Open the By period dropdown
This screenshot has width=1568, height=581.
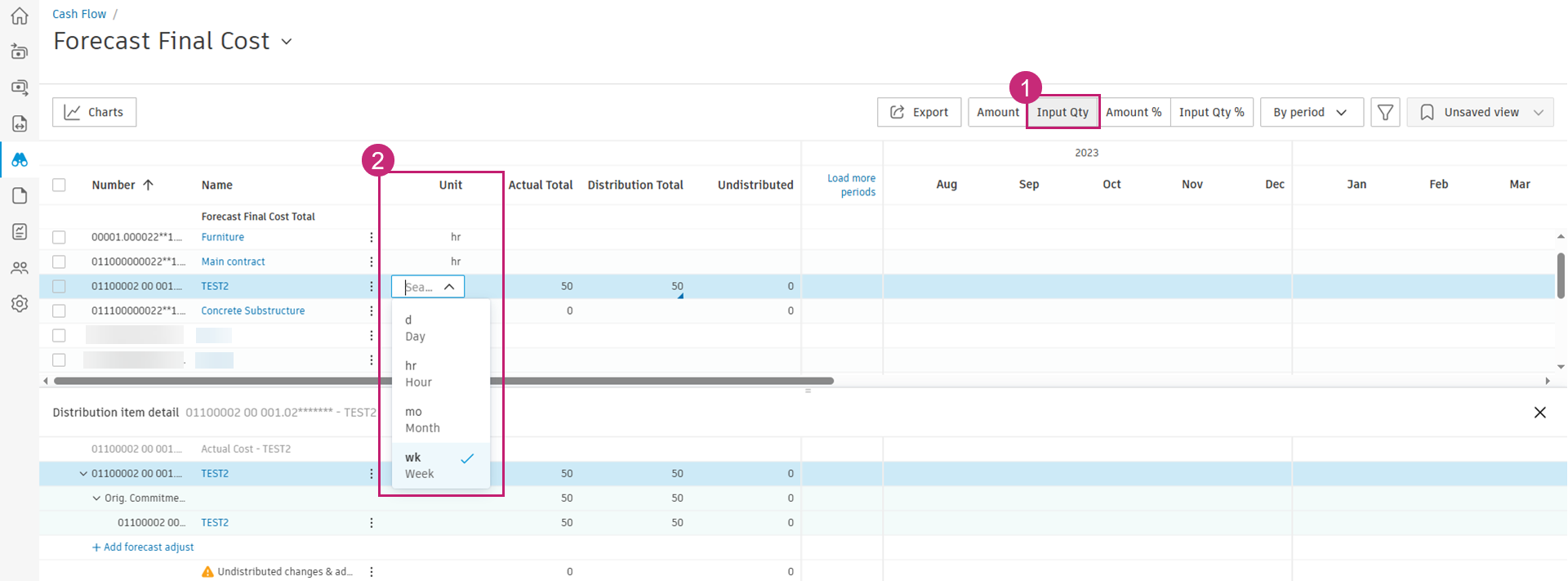point(1311,112)
